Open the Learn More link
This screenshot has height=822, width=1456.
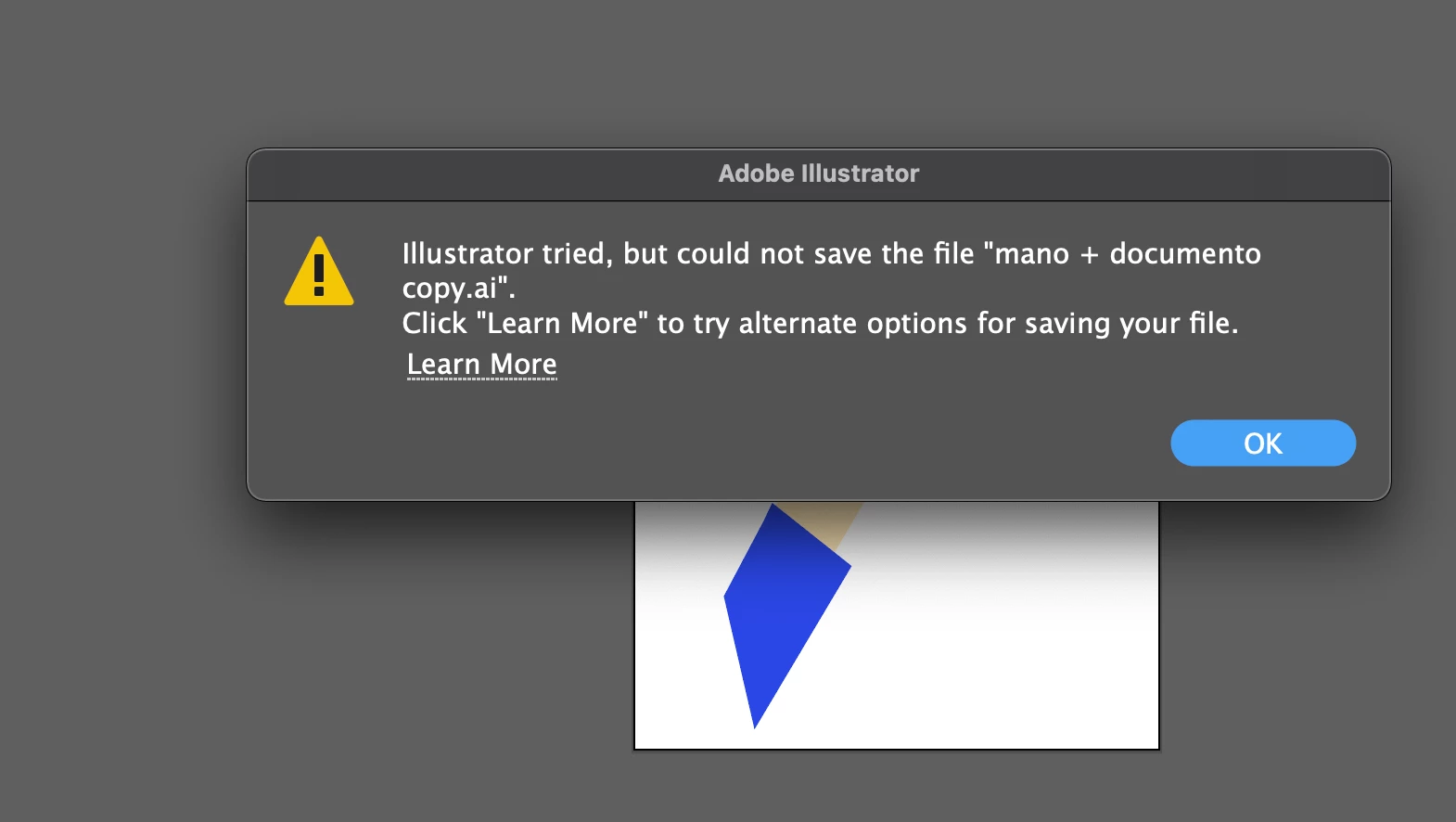click(482, 365)
